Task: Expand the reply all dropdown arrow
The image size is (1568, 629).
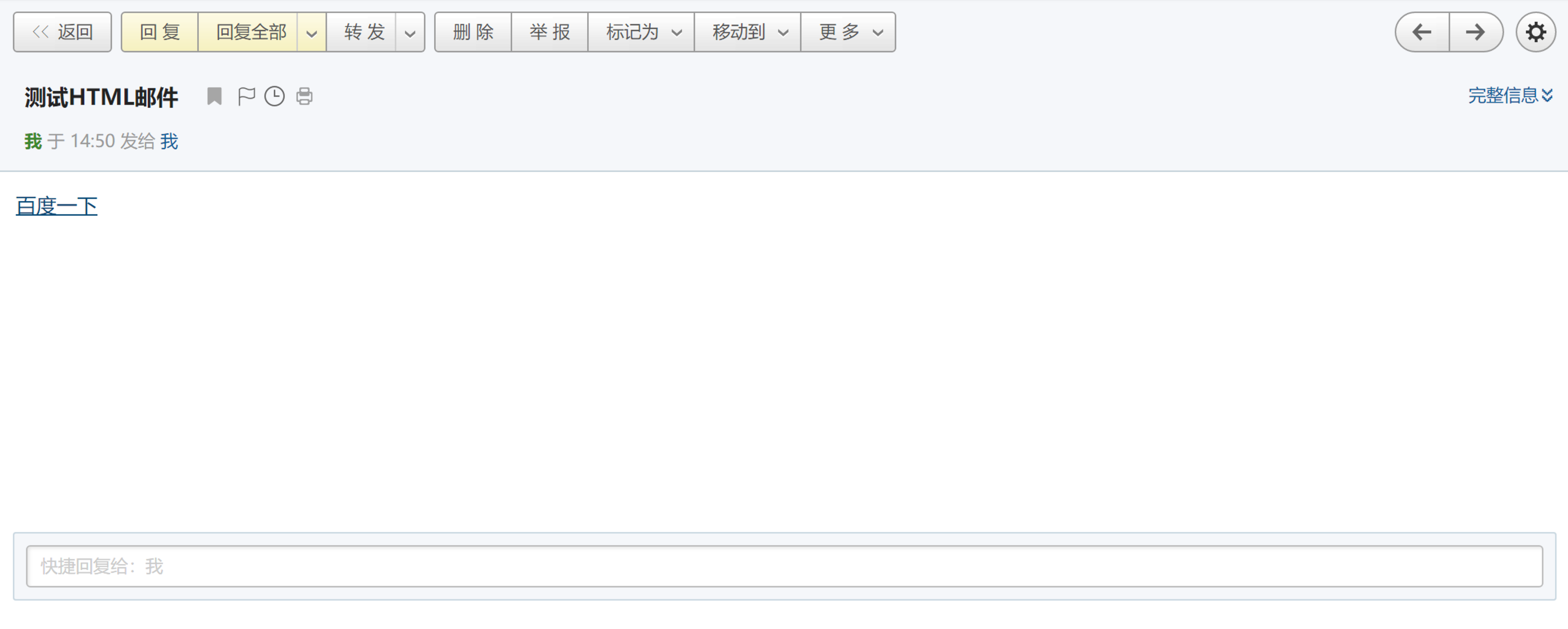Action: (312, 33)
